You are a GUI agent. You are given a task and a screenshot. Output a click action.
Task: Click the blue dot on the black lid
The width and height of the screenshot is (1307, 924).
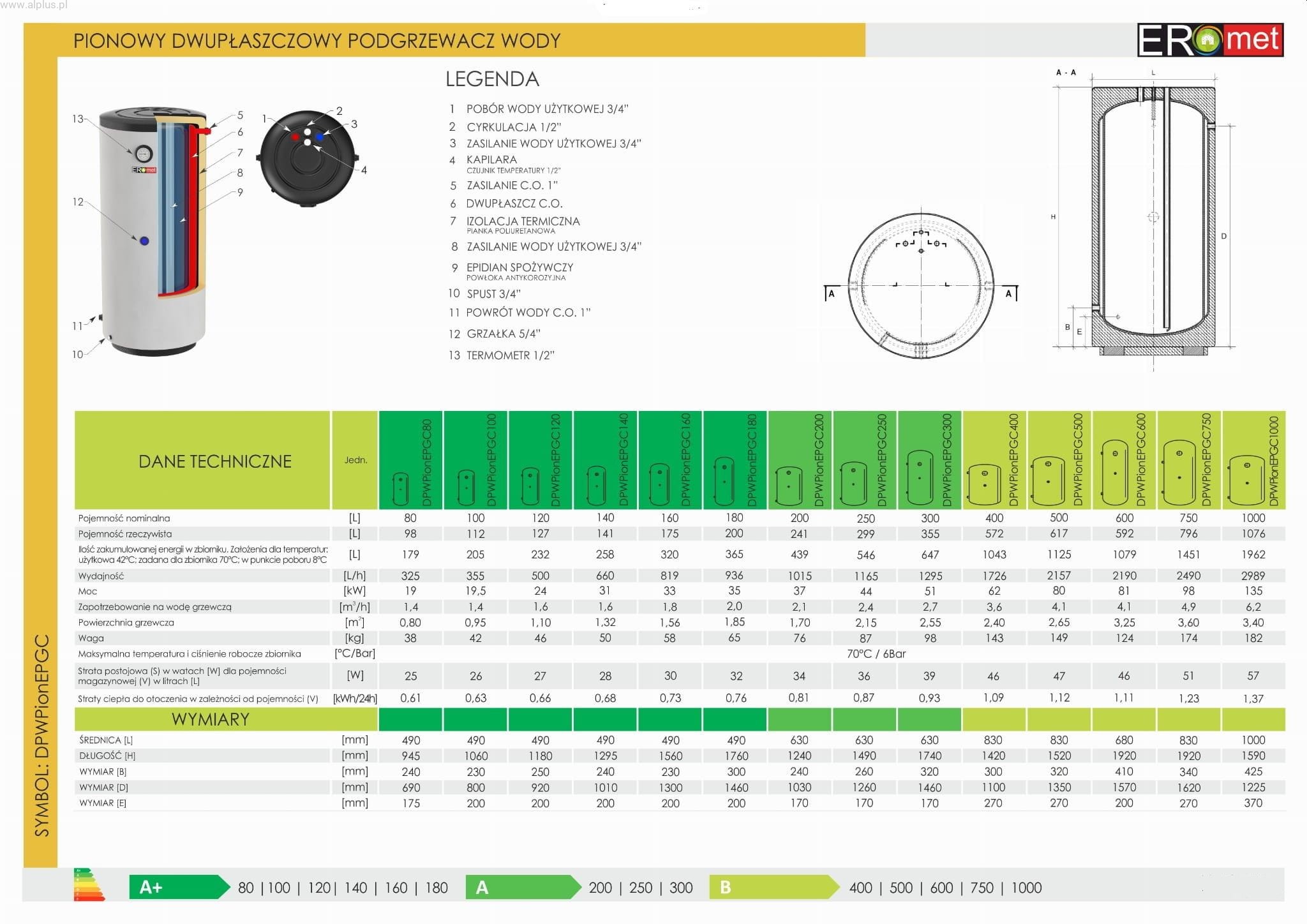[x=320, y=137]
